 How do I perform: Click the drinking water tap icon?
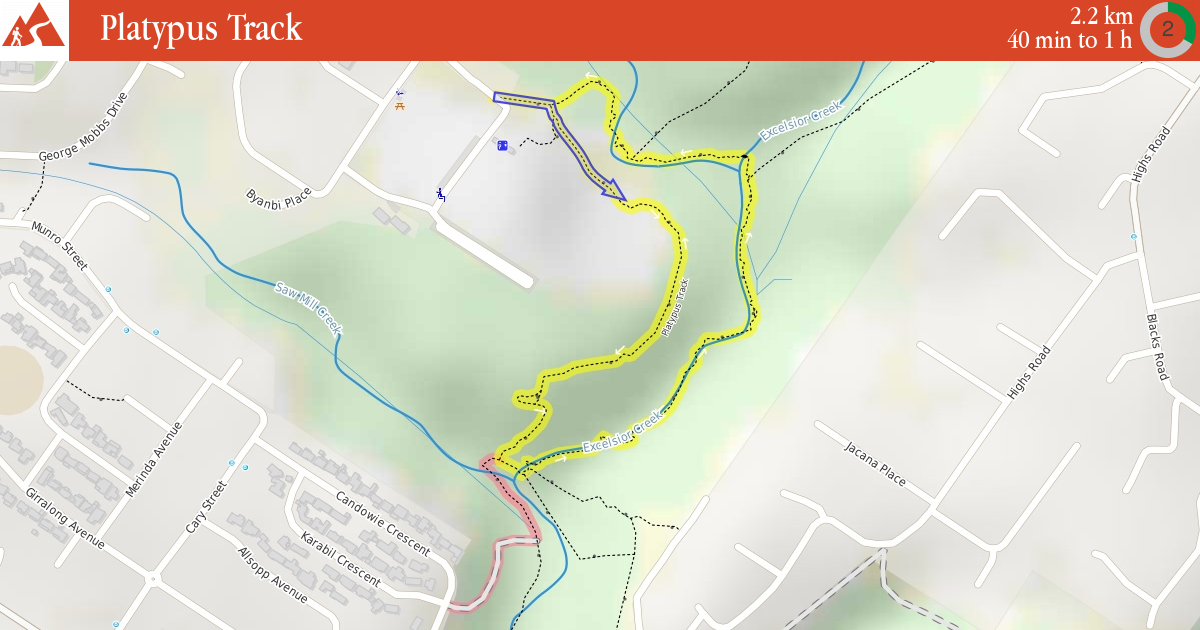coord(400,92)
